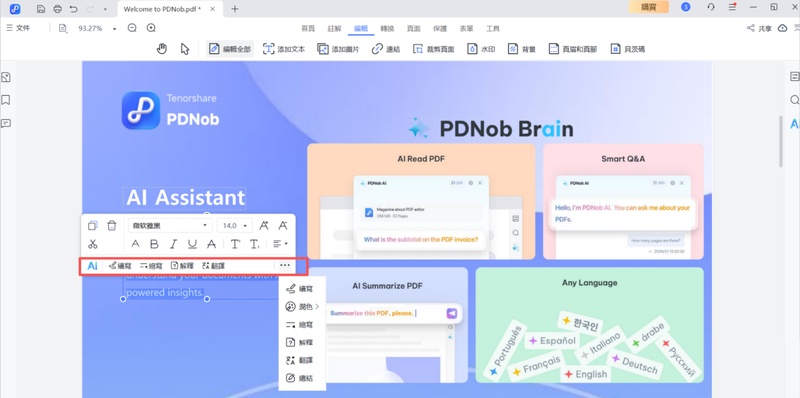Open the 表單 tab
The height and width of the screenshot is (398, 800).
(466, 29)
